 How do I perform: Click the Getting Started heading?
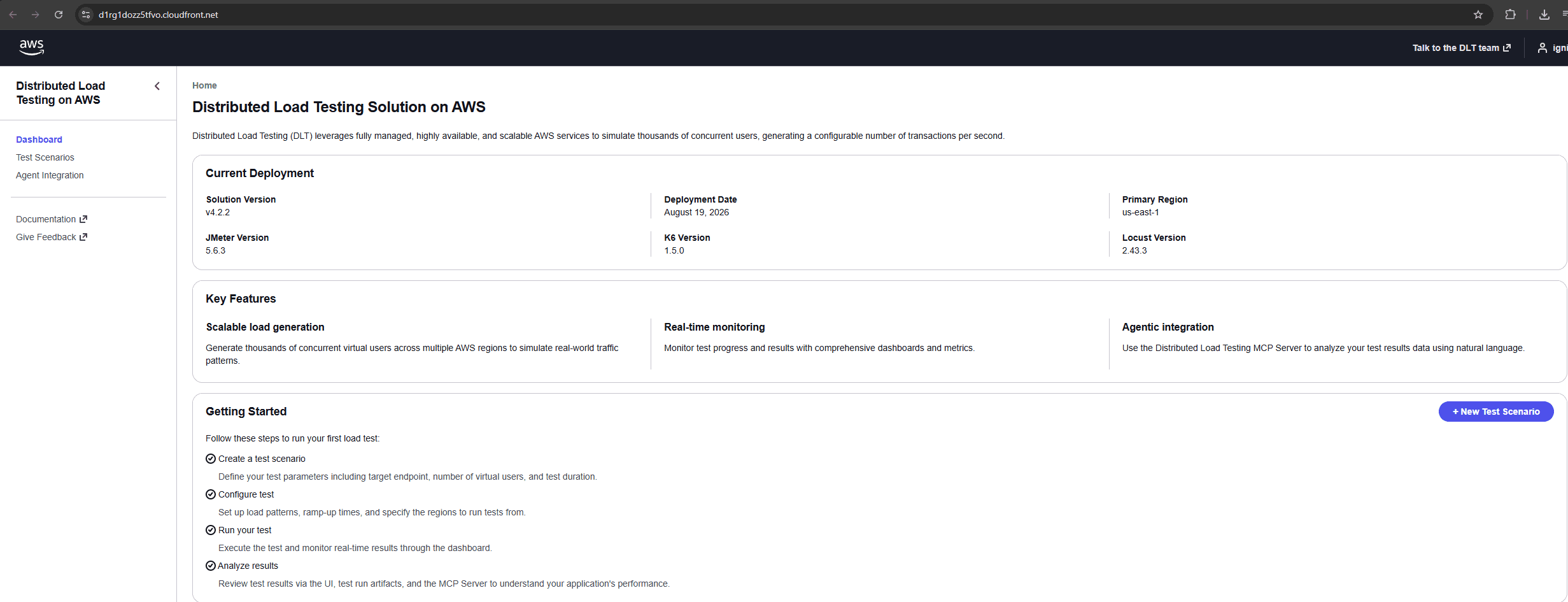click(246, 412)
